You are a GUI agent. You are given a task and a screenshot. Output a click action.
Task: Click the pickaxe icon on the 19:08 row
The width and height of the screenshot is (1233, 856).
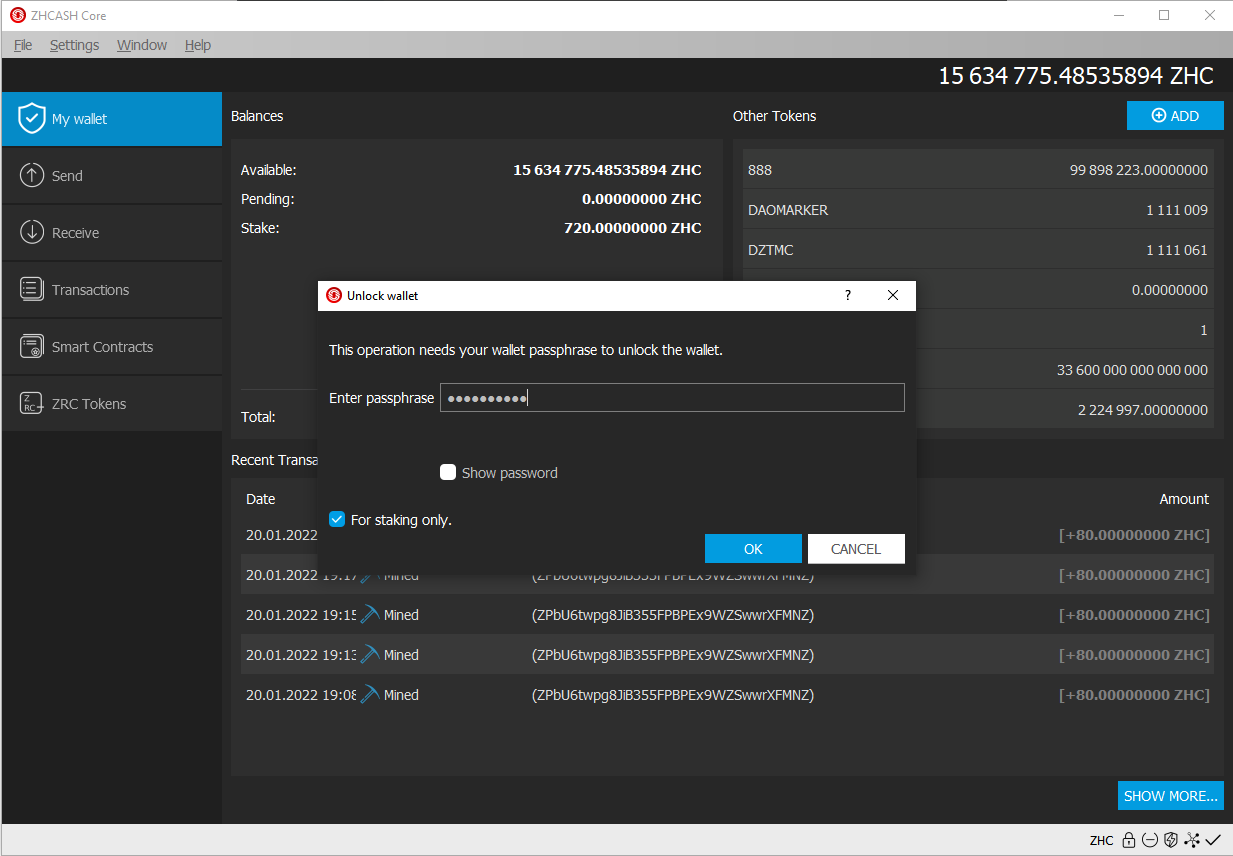pyautogui.click(x=370, y=695)
